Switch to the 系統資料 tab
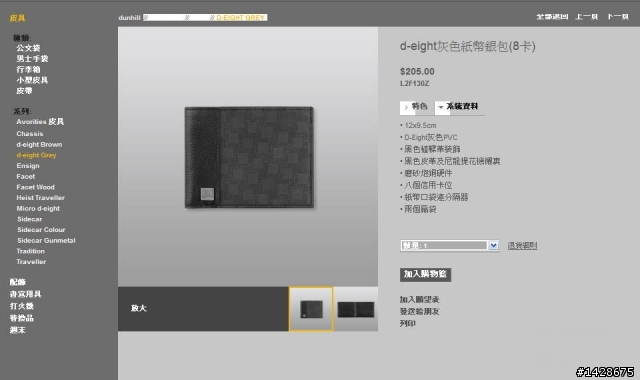Viewport: 640px width, 380px height. [x=462, y=107]
